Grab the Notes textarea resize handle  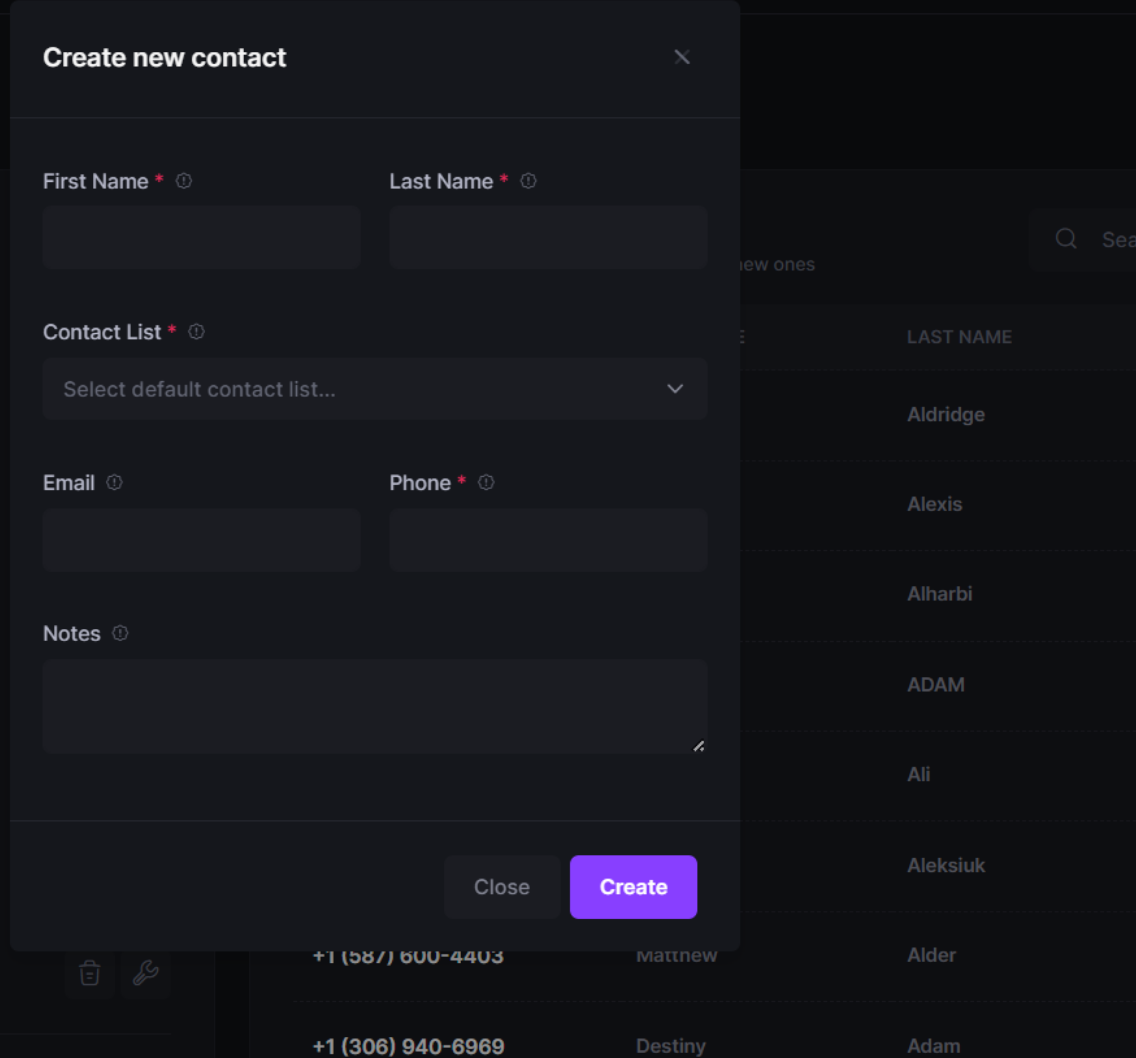click(698, 746)
